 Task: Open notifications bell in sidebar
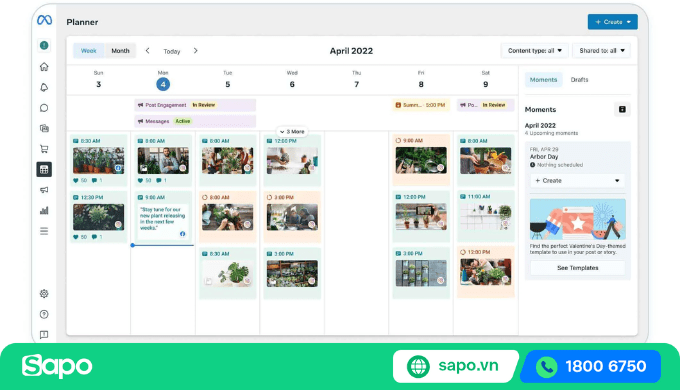(x=44, y=88)
